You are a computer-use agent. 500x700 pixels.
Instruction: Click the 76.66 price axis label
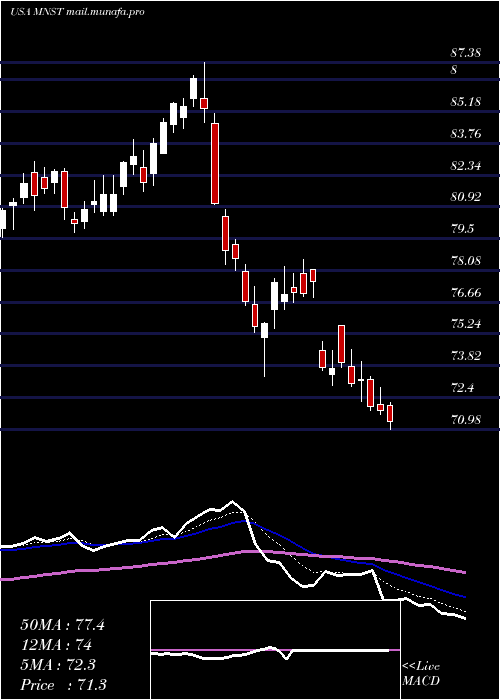point(466,292)
